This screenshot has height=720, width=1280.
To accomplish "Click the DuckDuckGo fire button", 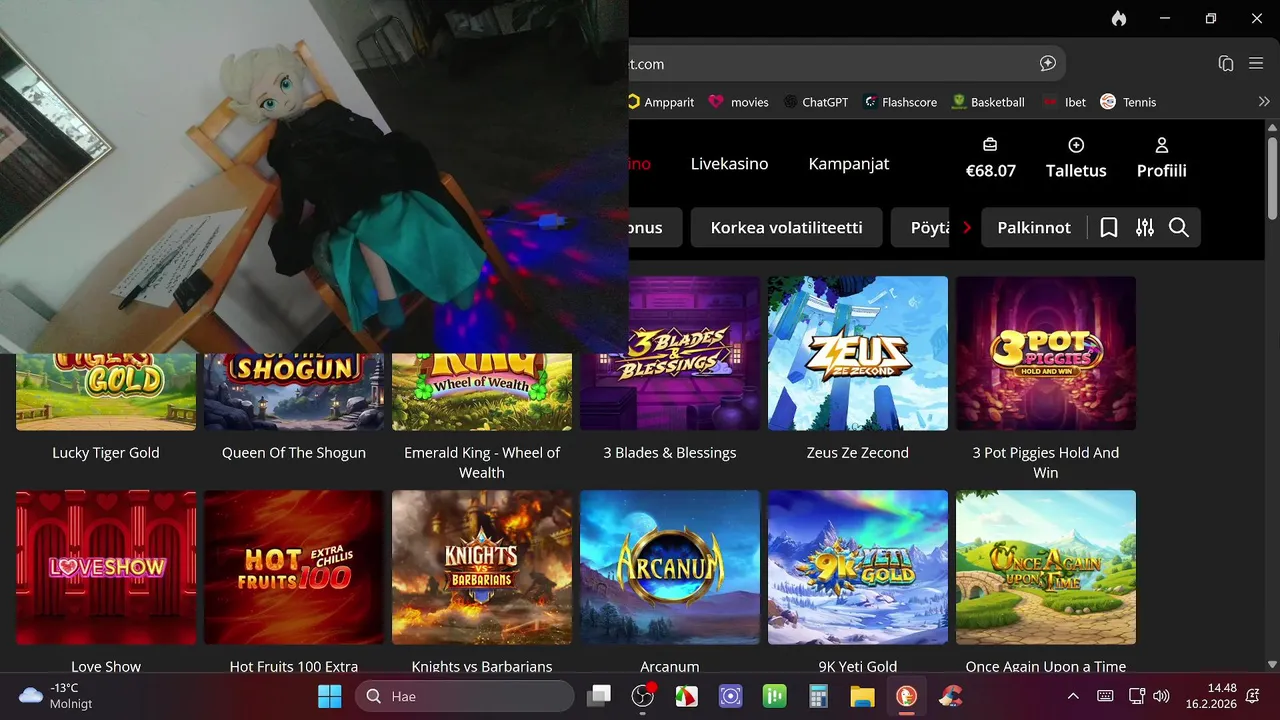I will 1119,19.
